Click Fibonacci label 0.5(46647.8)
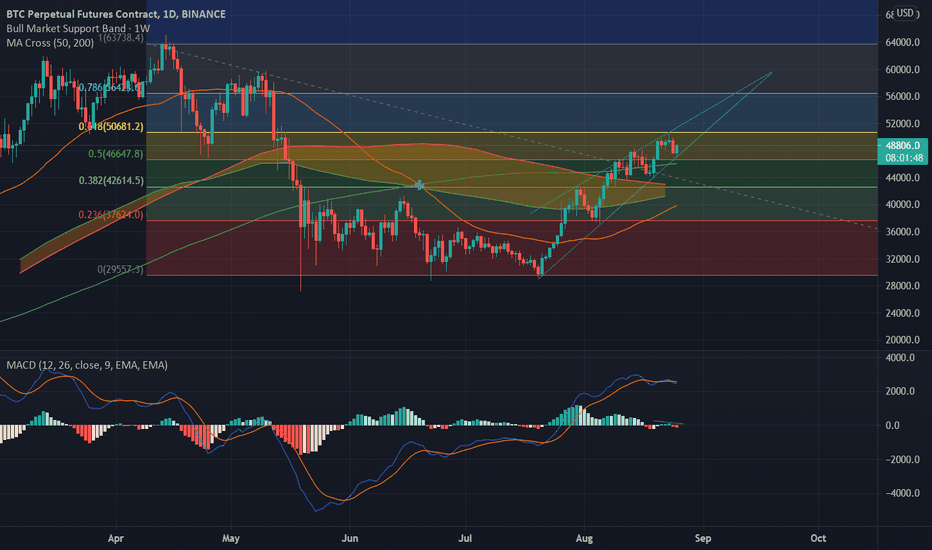The height and width of the screenshot is (550, 932). tap(115, 154)
